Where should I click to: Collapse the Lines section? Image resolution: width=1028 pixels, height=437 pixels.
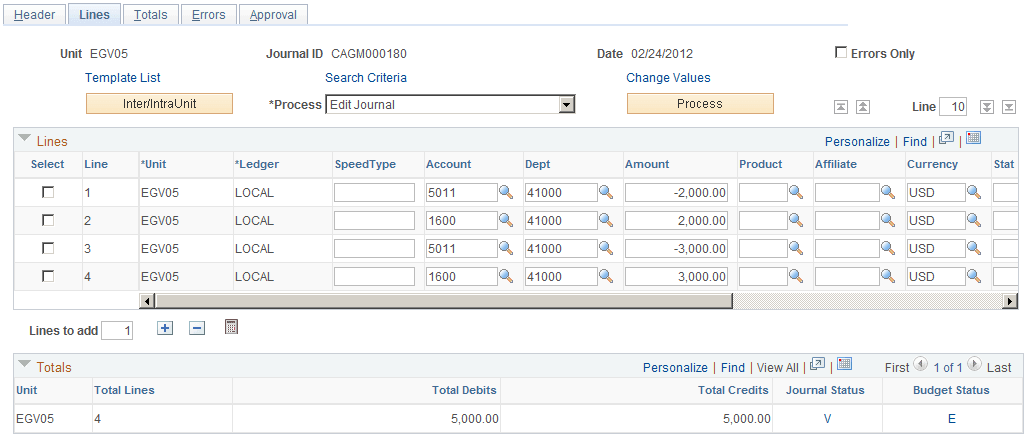pos(25,139)
